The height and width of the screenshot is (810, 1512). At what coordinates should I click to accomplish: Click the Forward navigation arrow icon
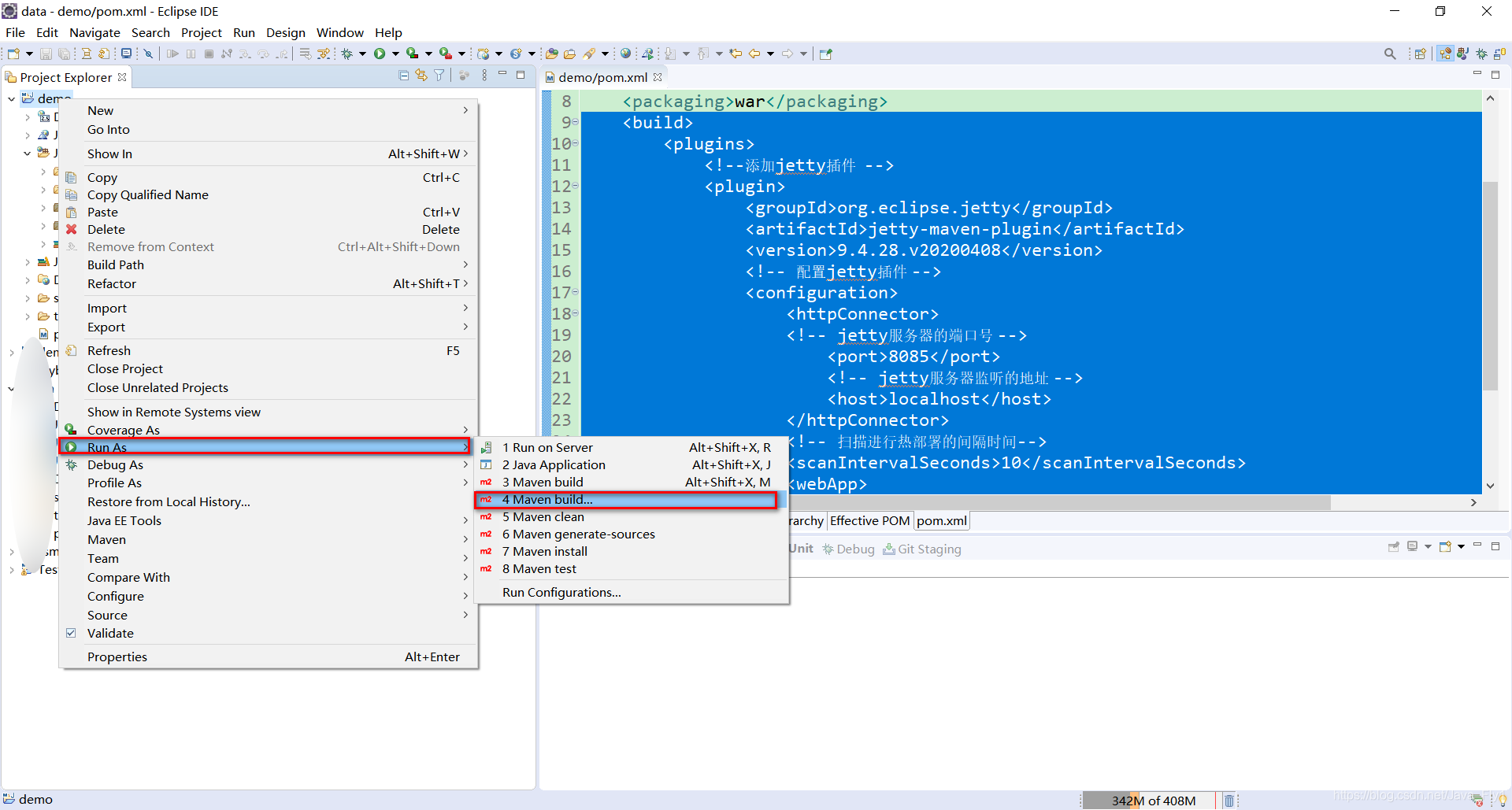[x=787, y=54]
